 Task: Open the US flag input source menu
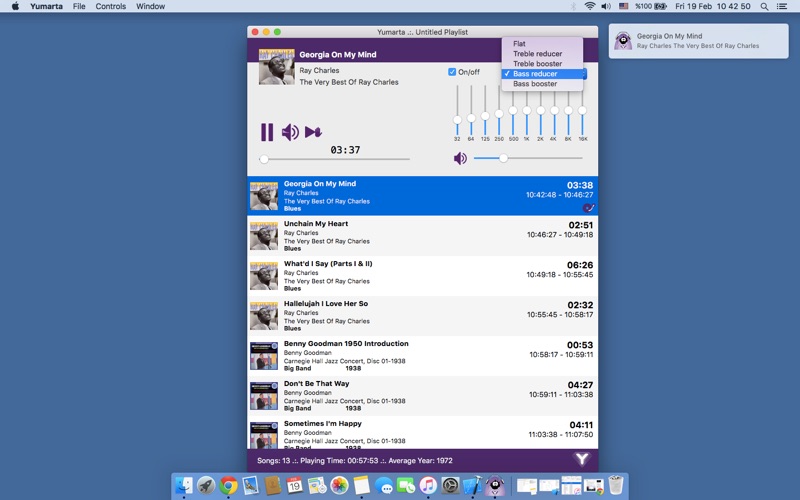pyautogui.click(x=623, y=7)
